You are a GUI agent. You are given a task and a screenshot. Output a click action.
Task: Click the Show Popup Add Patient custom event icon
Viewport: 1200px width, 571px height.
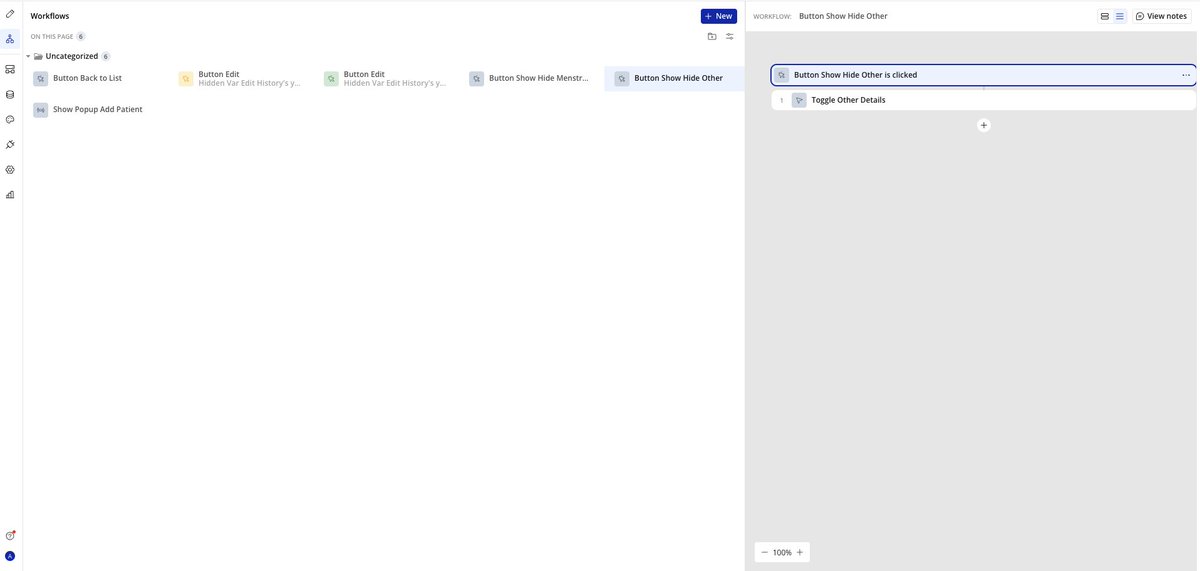[x=41, y=110]
